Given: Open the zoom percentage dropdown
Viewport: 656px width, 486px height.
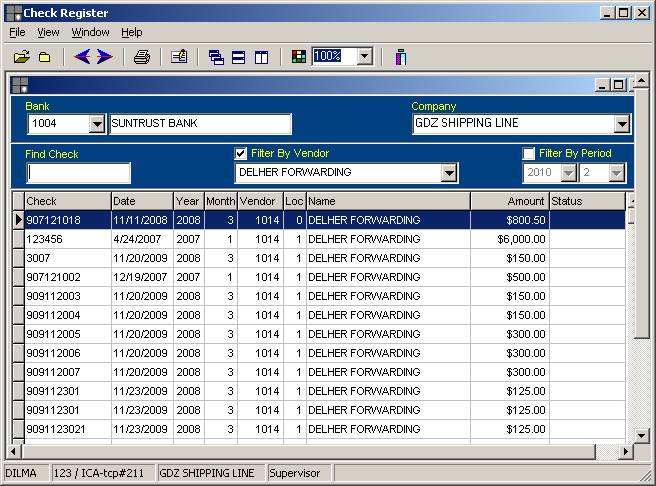Looking at the screenshot, I should [x=364, y=57].
